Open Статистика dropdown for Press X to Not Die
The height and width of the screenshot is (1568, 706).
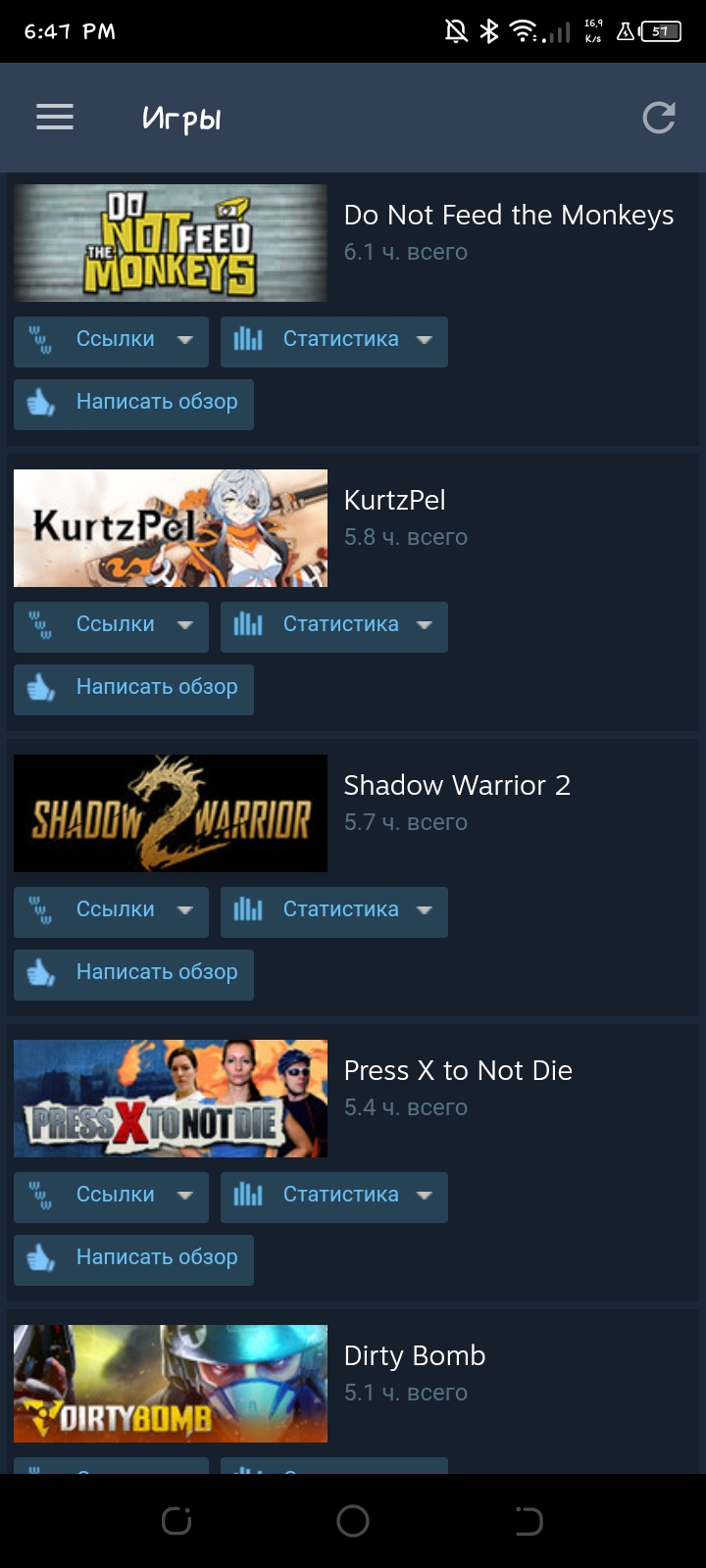click(334, 1197)
